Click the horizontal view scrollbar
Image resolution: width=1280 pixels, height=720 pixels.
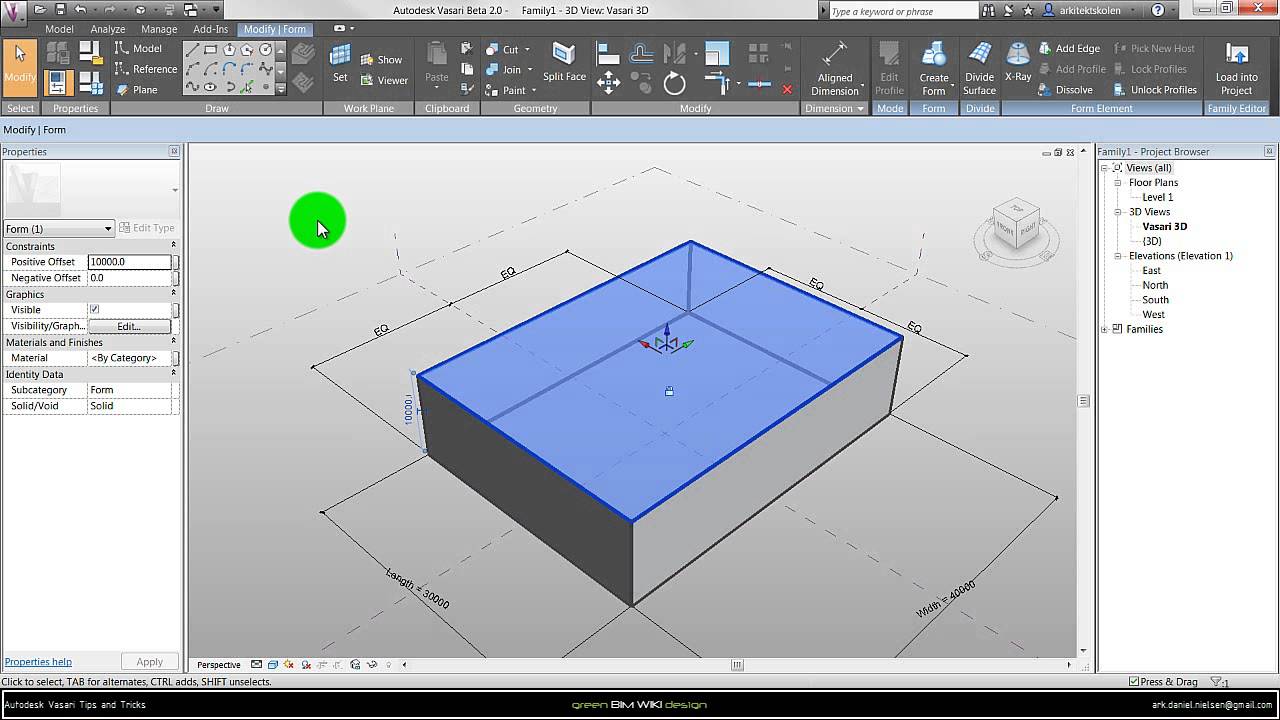737,664
